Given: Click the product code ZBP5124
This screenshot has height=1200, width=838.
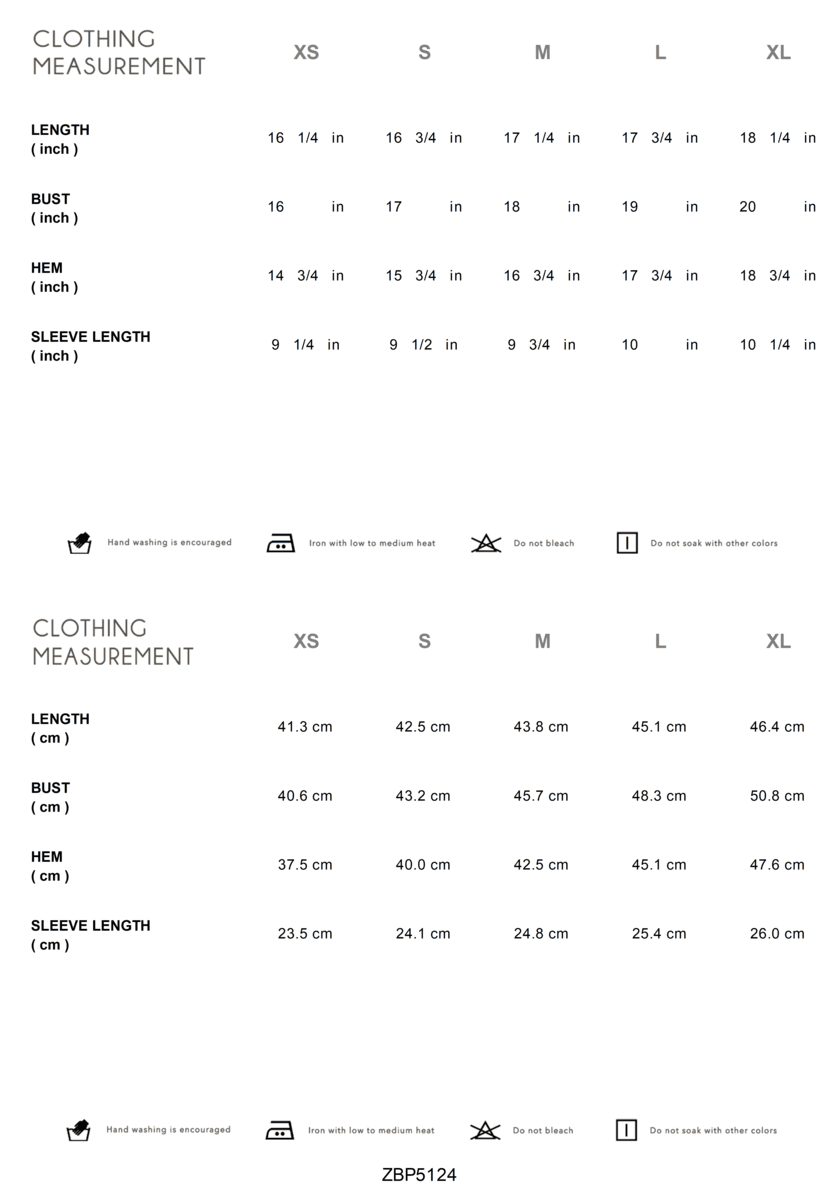Looking at the screenshot, I should [419, 1175].
